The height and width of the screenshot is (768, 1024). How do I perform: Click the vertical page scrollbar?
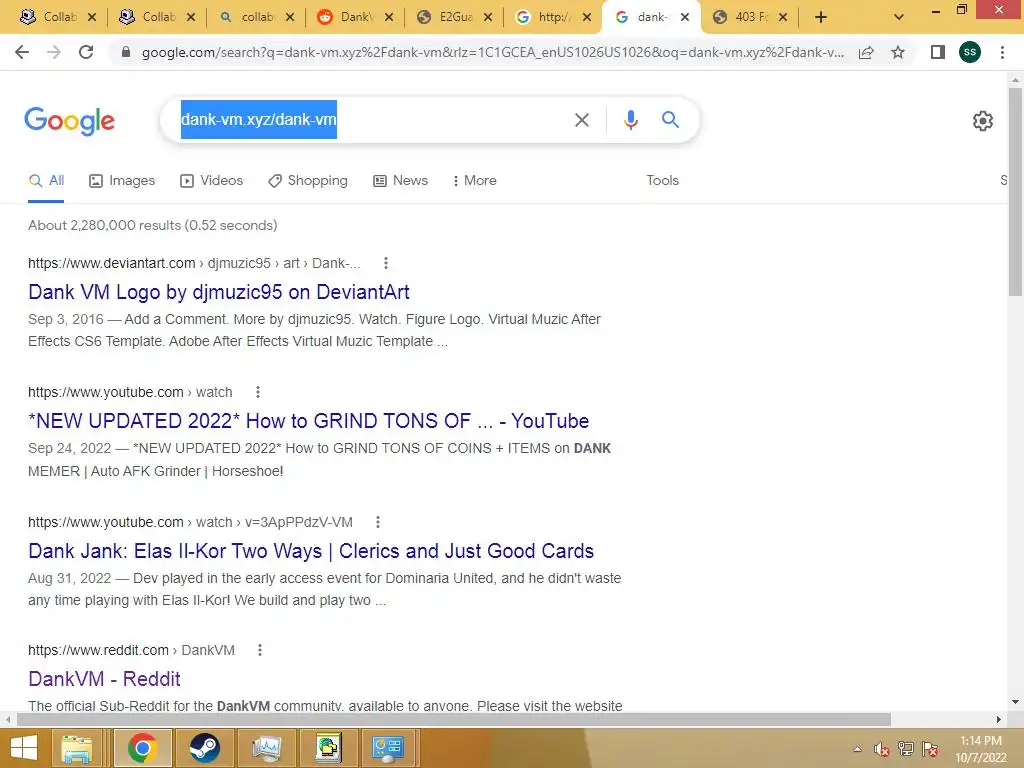point(1015,193)
